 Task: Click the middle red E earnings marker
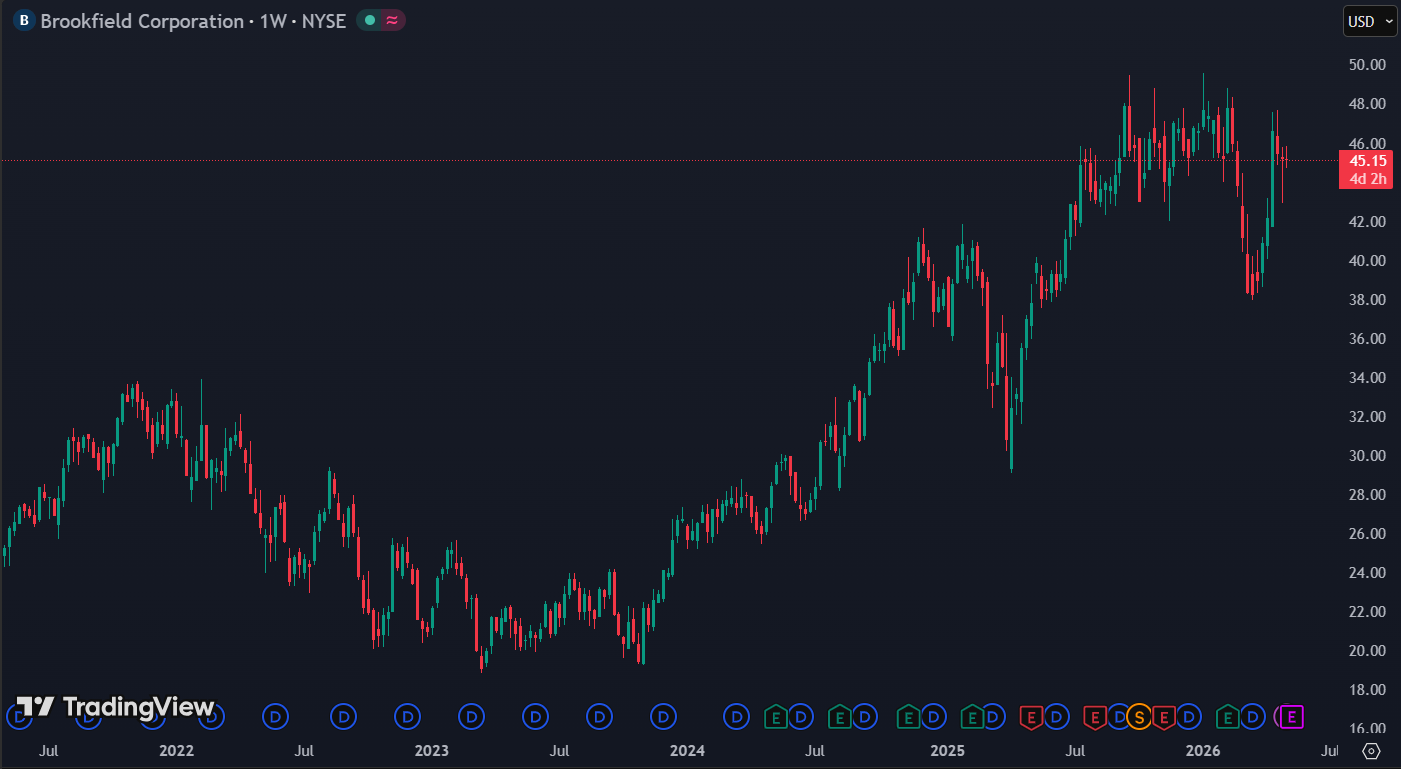click(1094, 716)
